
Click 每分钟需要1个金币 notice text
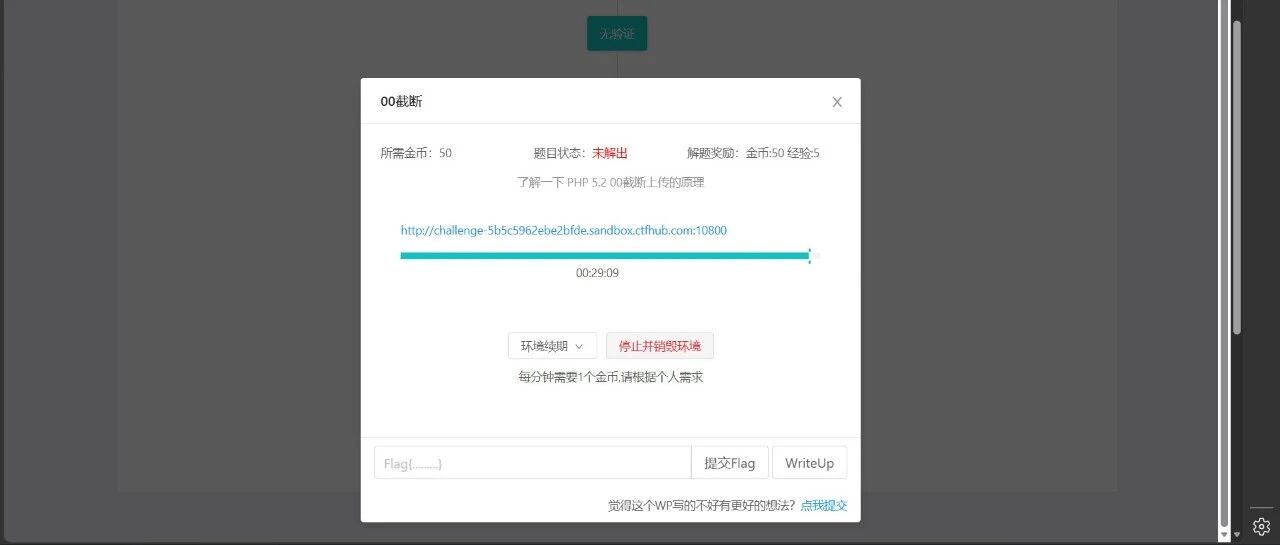610,377
